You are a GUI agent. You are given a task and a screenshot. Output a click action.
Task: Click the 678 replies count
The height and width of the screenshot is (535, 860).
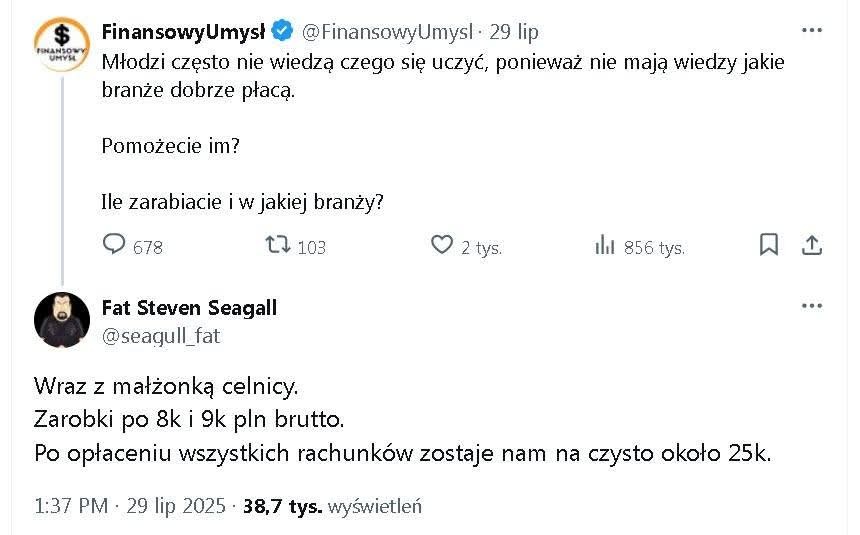[147, 247]
